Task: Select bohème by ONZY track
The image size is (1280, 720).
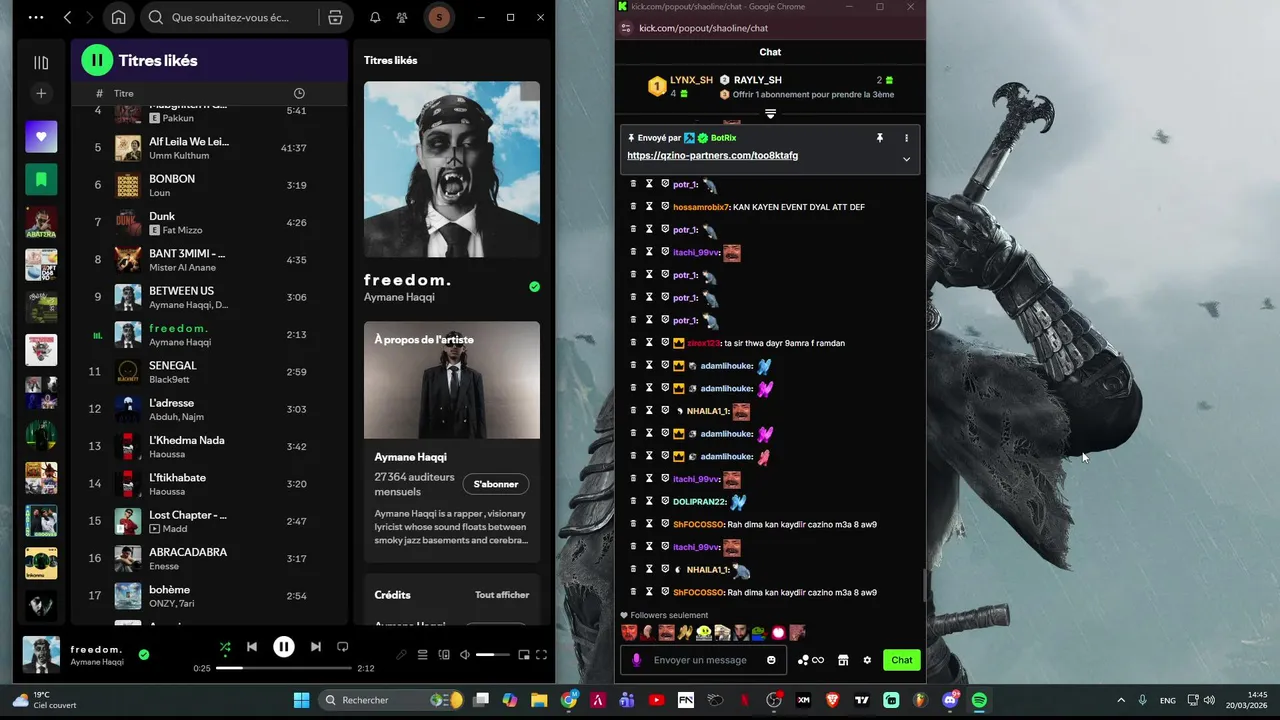Action: 210,596
